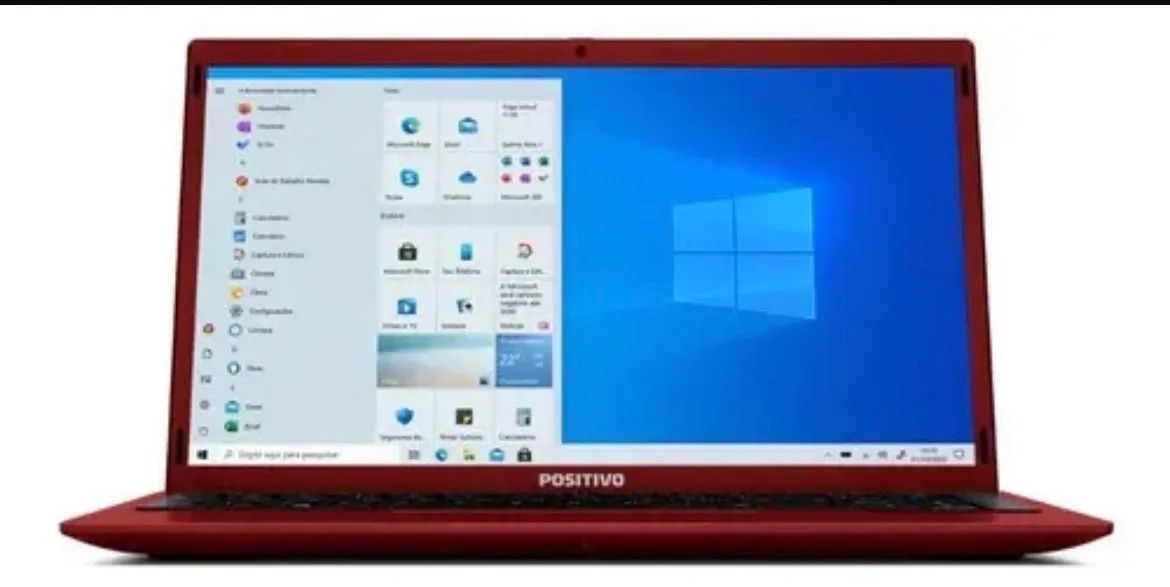Open the Filmes e TV tile

[407, 307]
